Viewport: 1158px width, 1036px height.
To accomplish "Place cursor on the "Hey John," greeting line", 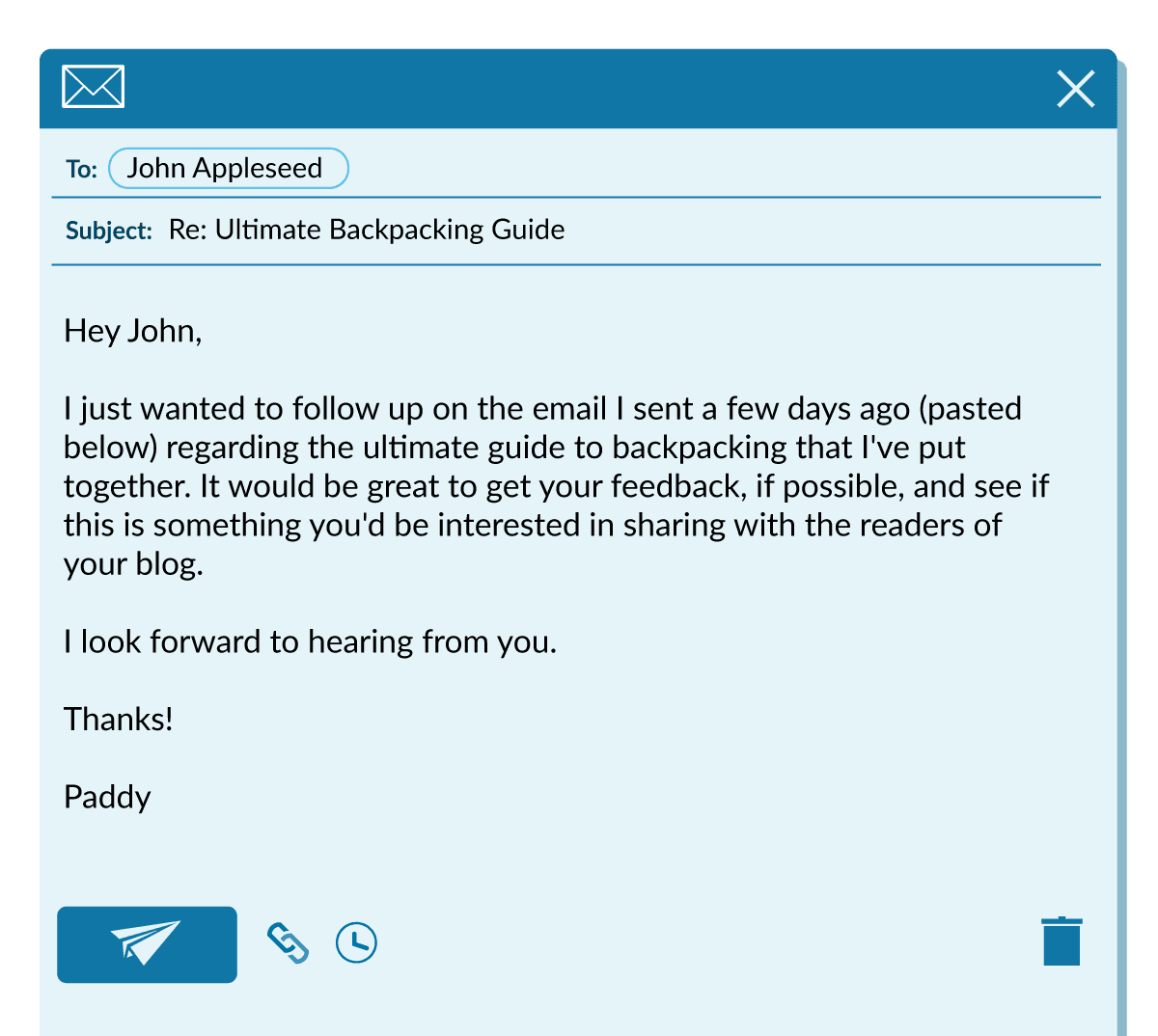I will pyautogui.click(x=132, y=331).
